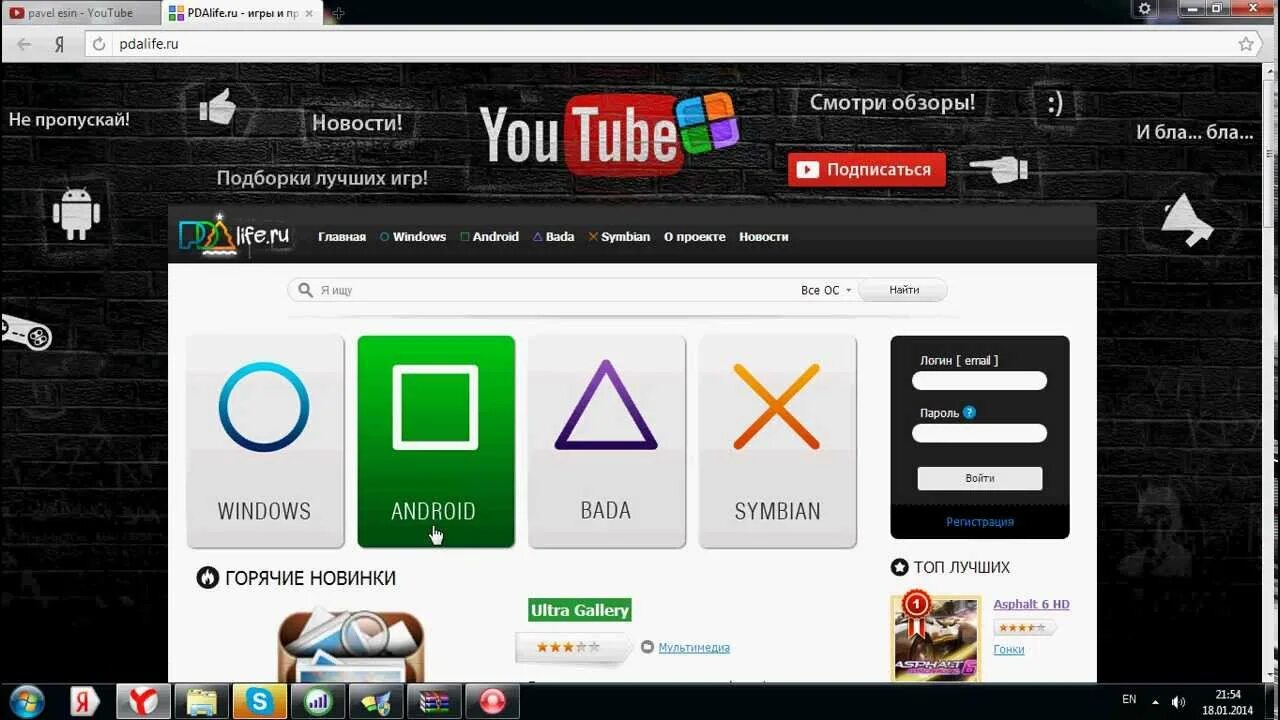Click the pointing hand icon near Подписаться
The width and height of the screenshot is (1280, 720).
pyautogui.click(x=999, y=169)
